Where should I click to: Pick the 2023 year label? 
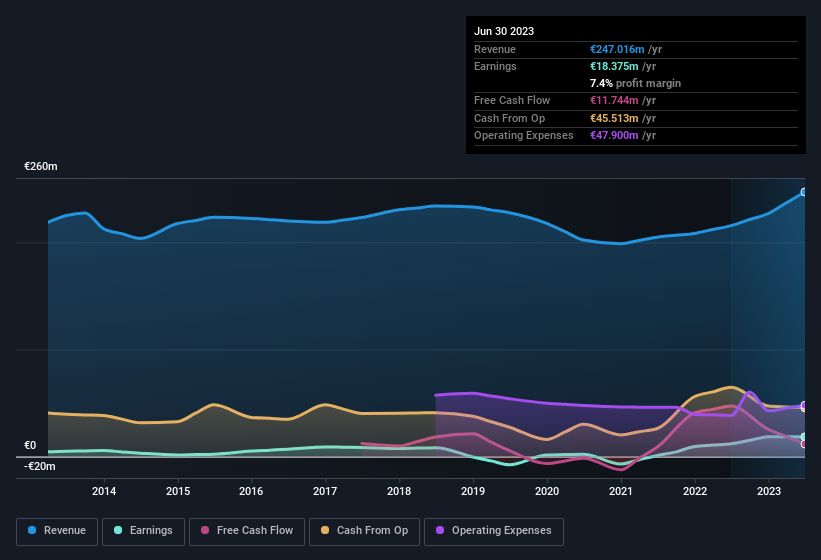(768, 491)
